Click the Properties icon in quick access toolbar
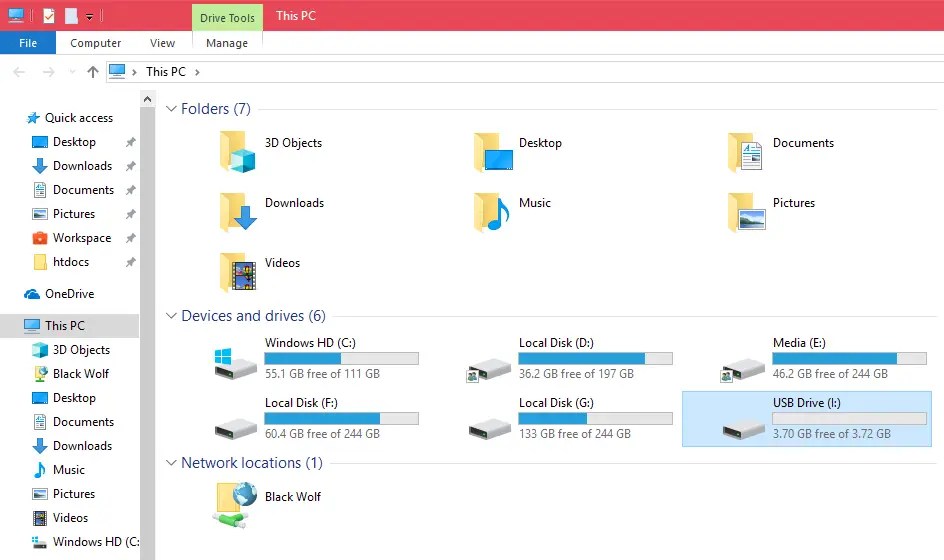 point(49,16)
